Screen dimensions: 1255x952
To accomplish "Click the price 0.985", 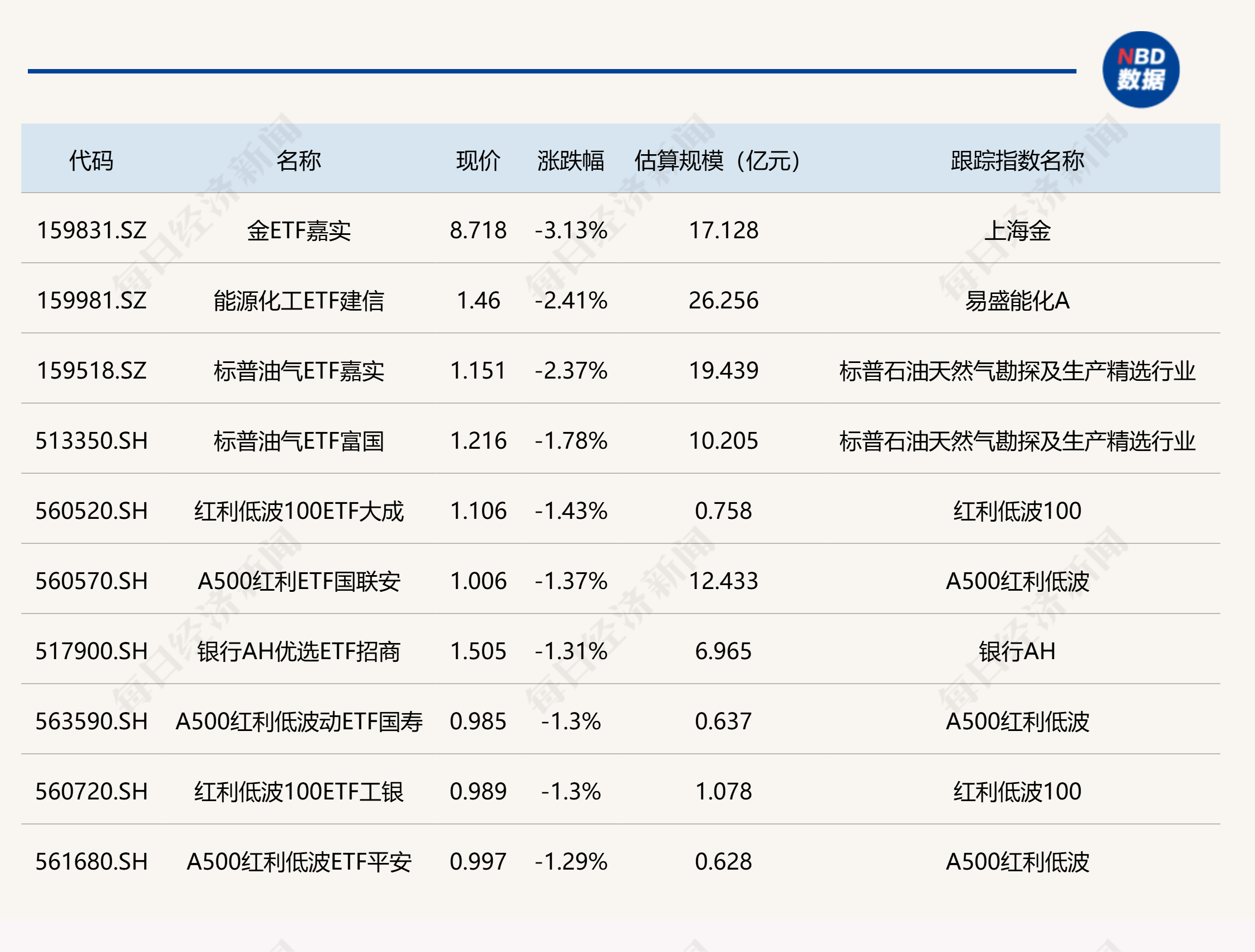I will (478, 722).
